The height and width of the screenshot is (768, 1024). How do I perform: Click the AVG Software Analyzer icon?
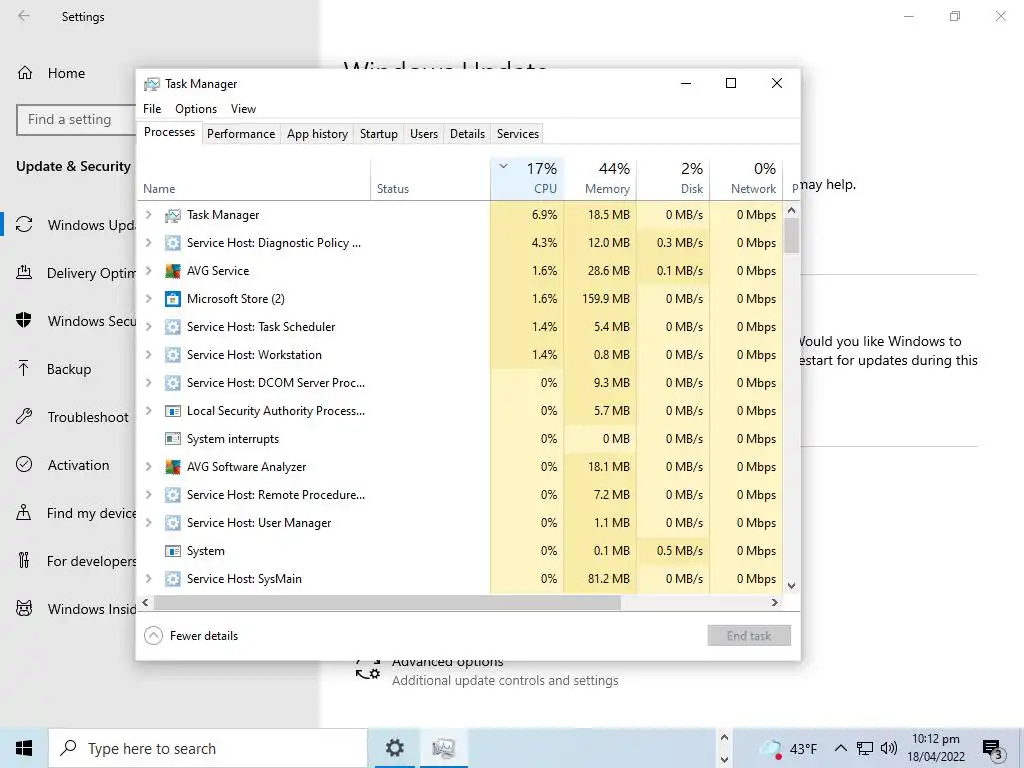click(x=172, y=467)
